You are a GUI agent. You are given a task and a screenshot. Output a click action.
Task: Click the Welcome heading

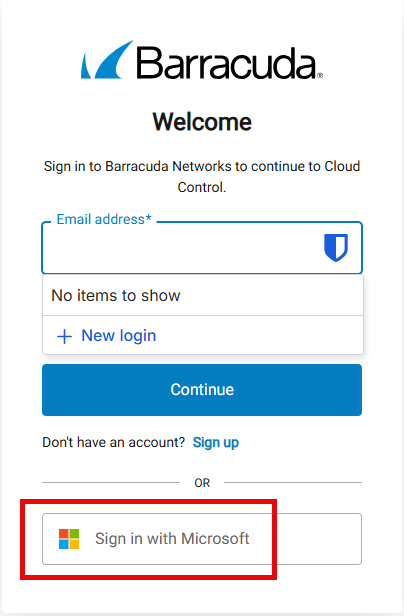[202, 122]
